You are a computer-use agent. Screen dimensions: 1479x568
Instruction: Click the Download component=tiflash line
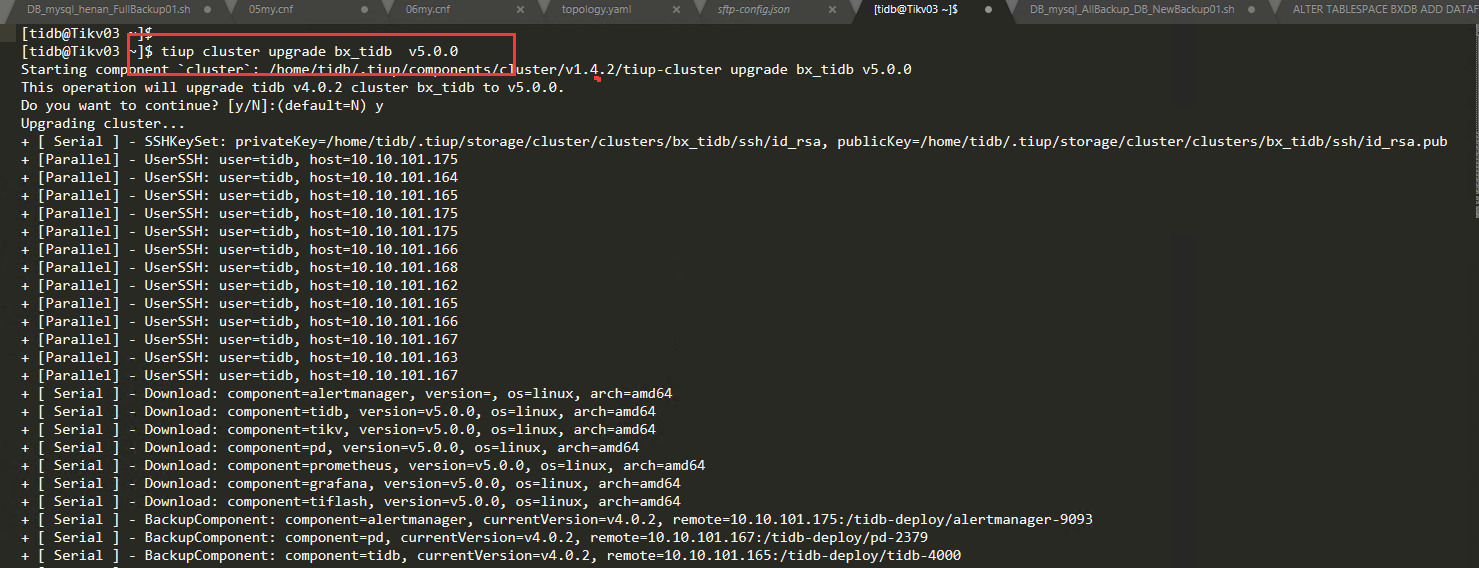point(351,501)
